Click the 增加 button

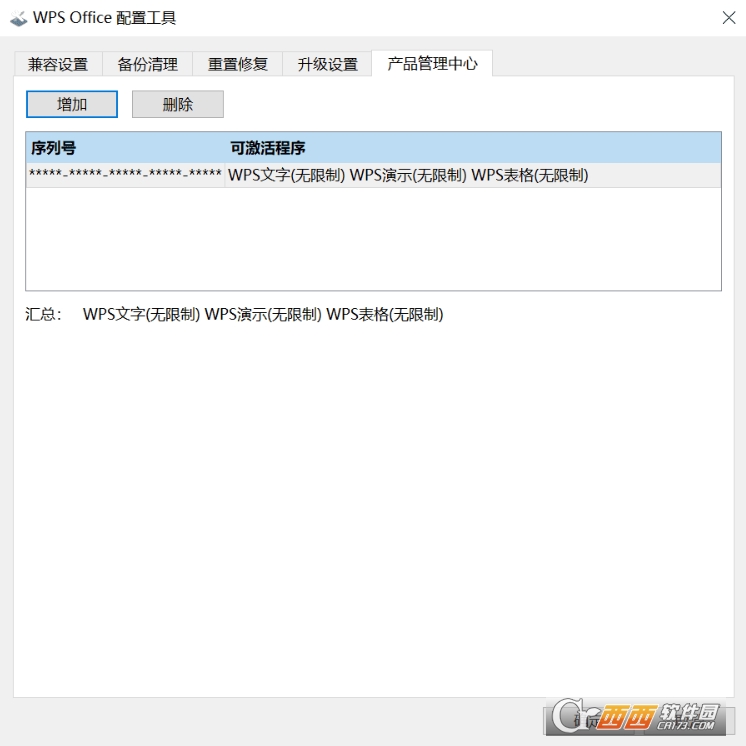72,104
